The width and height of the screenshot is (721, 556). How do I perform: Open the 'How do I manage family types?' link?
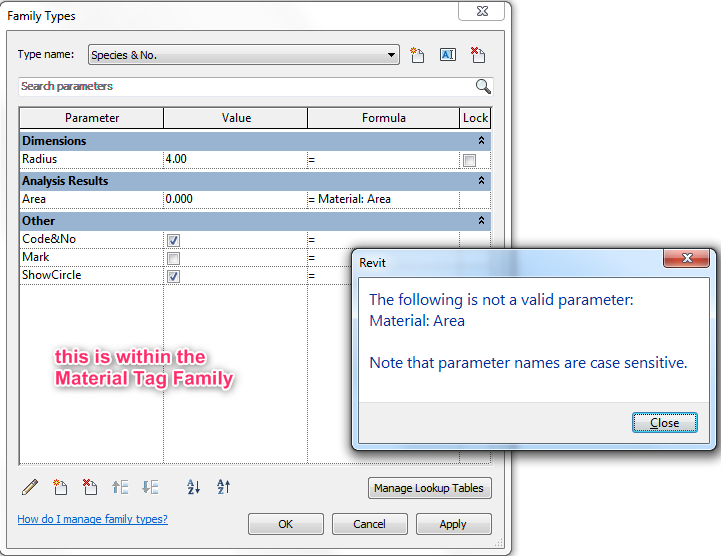(92, 519)
